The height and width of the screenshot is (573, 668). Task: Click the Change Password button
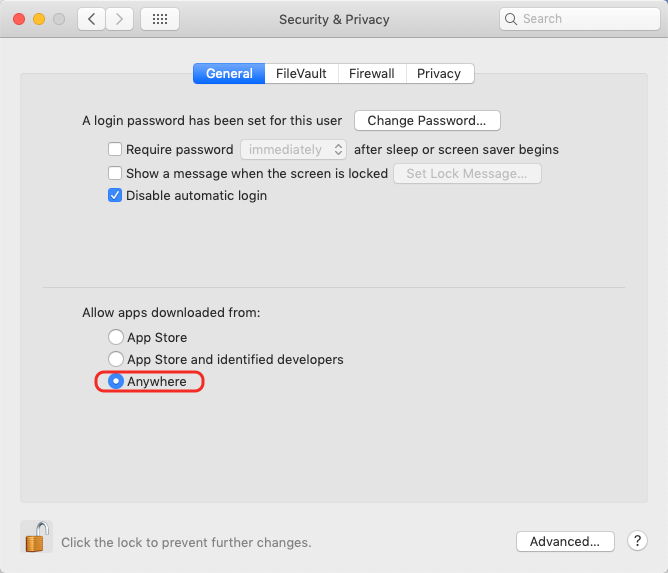(427, 121)
